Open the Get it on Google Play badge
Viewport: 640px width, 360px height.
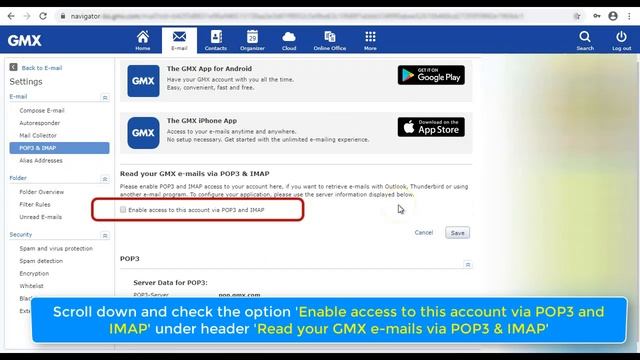click(x=431, y=75)
